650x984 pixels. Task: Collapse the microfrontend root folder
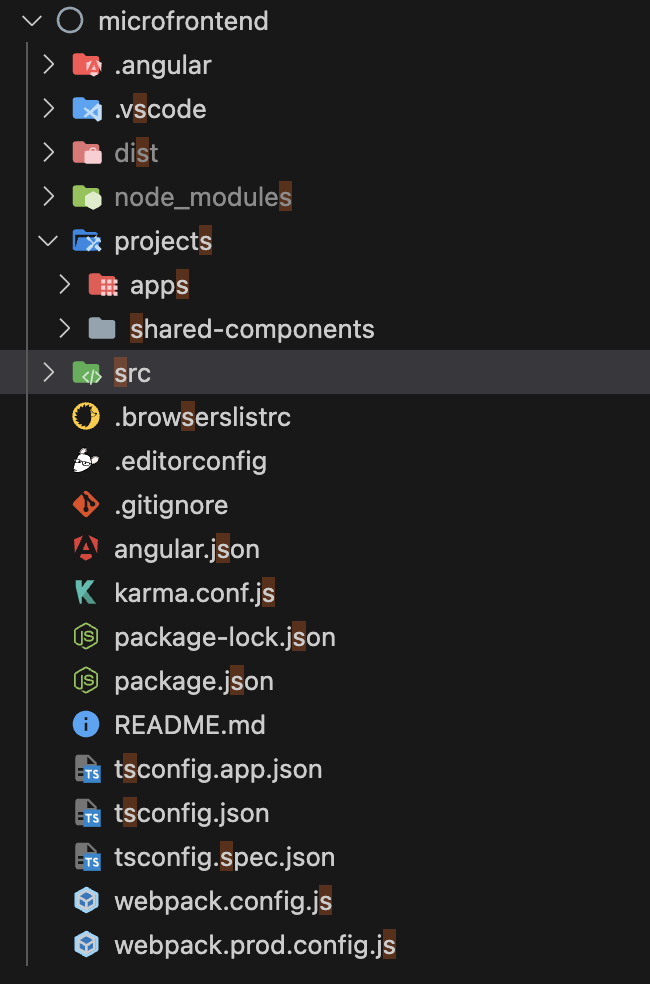32,21
